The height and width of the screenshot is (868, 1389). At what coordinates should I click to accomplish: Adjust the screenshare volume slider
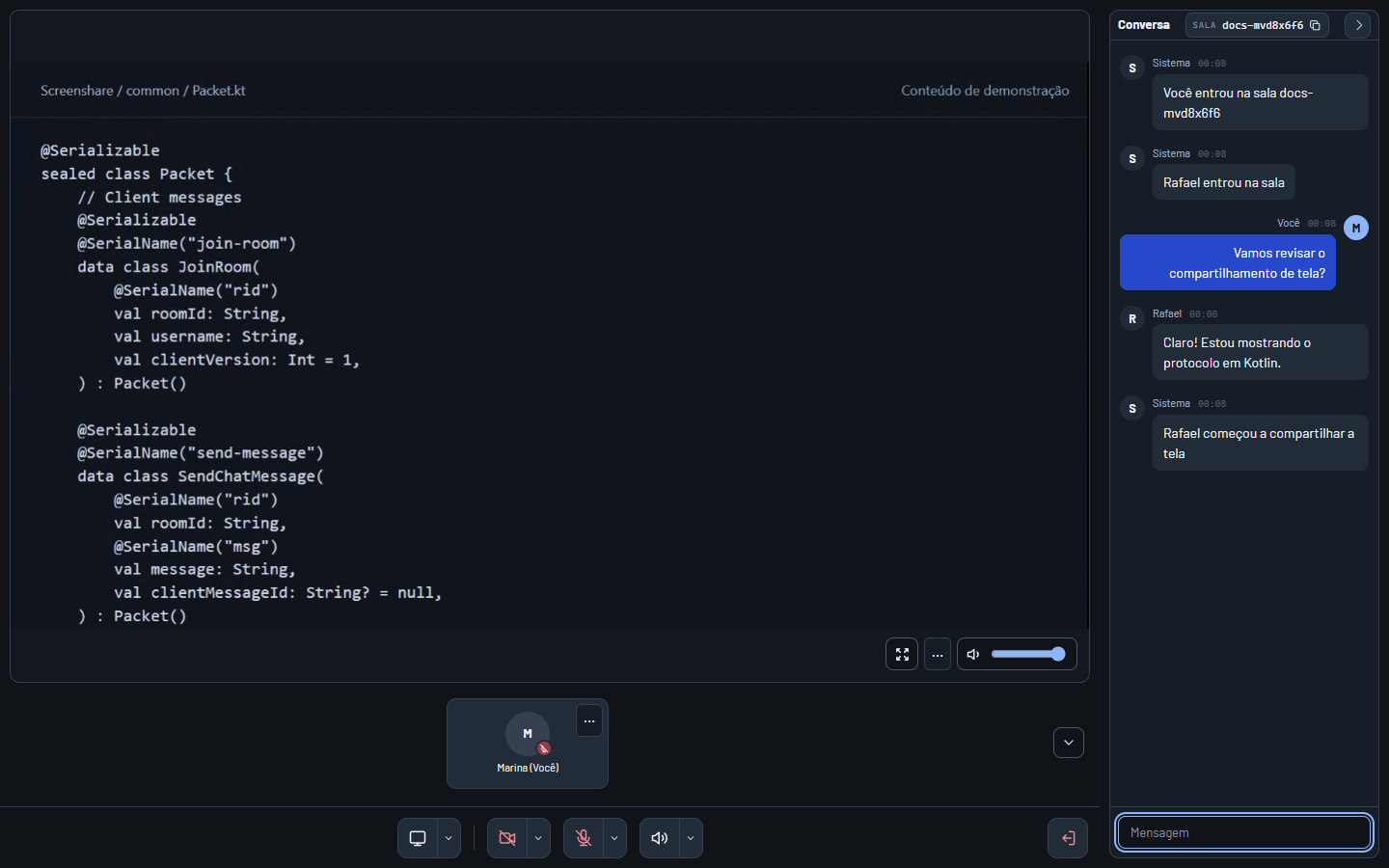click(1027, 654)
